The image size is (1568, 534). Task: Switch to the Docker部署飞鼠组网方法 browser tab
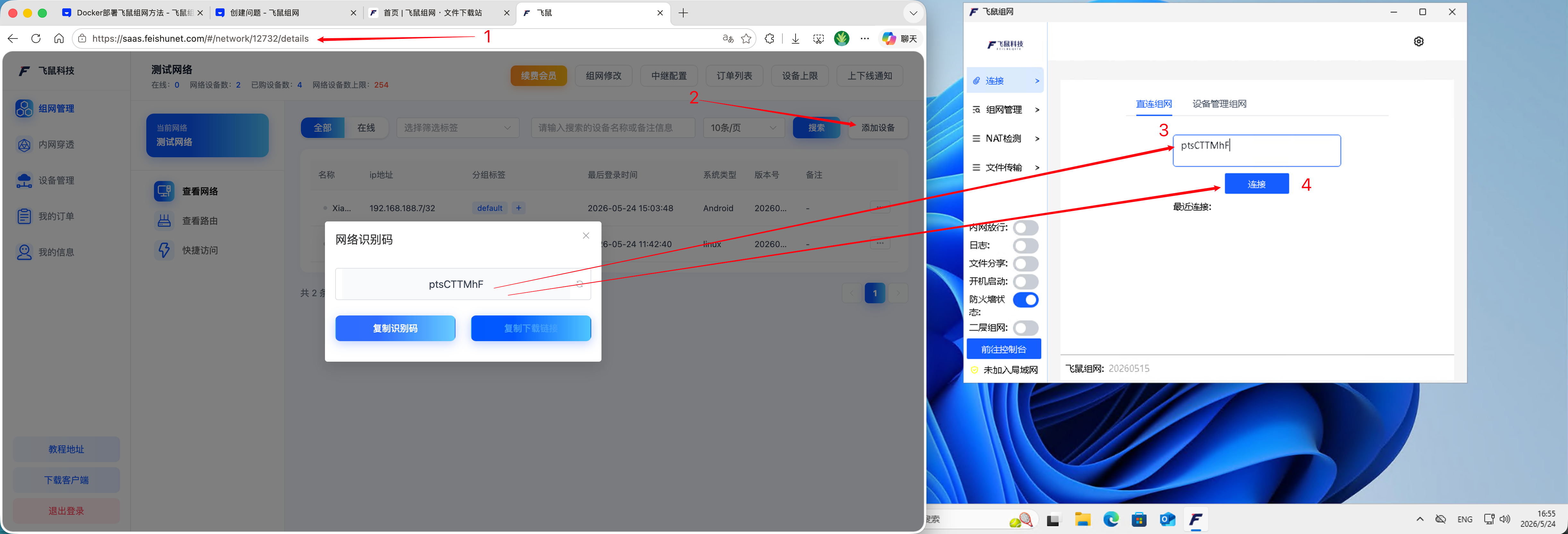(x=133, y=13)
